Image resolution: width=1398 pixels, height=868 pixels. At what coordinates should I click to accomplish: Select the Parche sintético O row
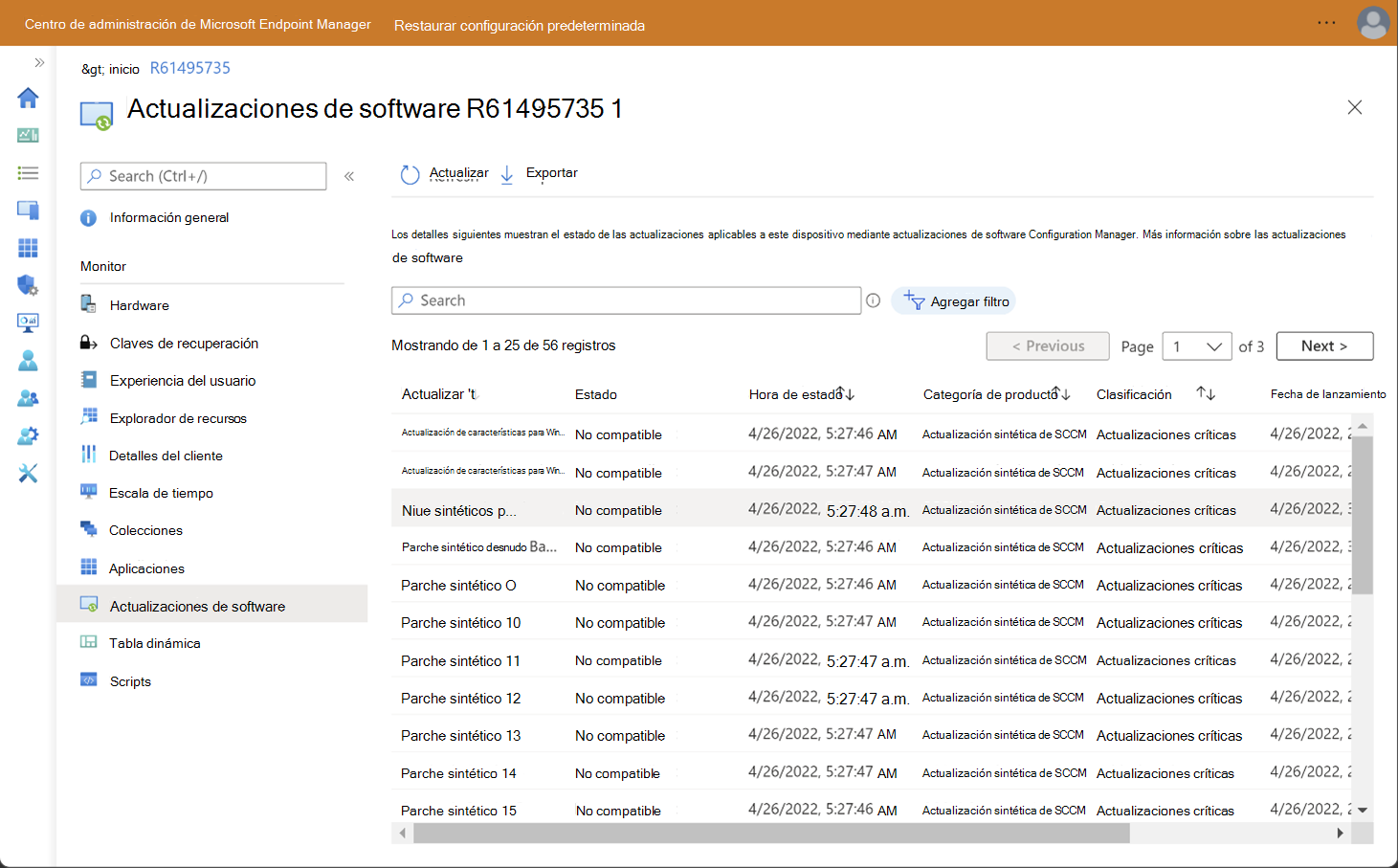pyautogui.click(x=873, y=585)
